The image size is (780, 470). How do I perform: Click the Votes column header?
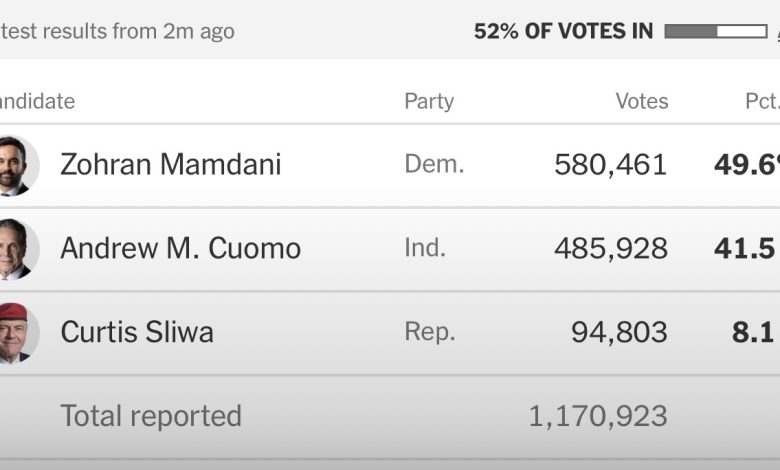coord(641,101)
